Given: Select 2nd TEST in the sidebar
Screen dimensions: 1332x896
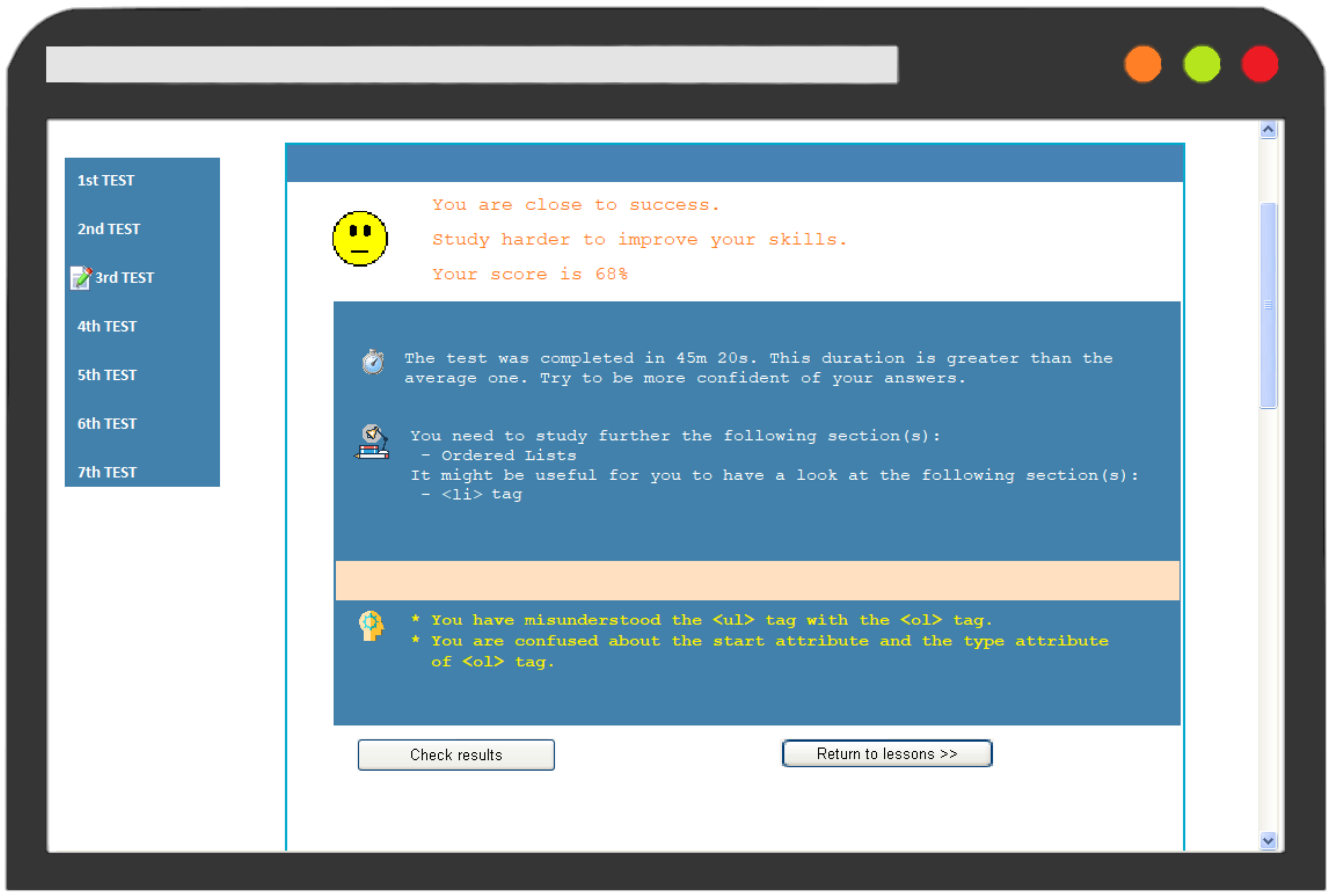Looking at the screenshot, I should pos(109,229).
